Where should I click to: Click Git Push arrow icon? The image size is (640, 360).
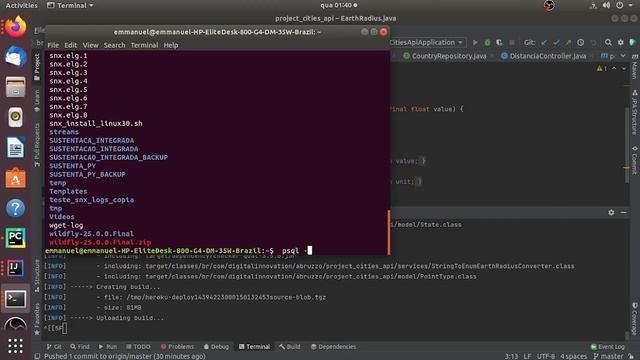click(568, 42)
